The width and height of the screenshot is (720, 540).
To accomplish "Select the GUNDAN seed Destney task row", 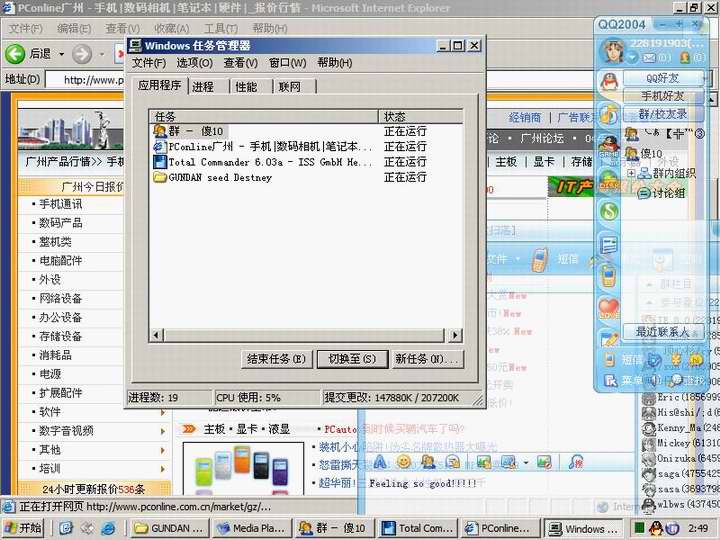I will (x=306, y=177).
